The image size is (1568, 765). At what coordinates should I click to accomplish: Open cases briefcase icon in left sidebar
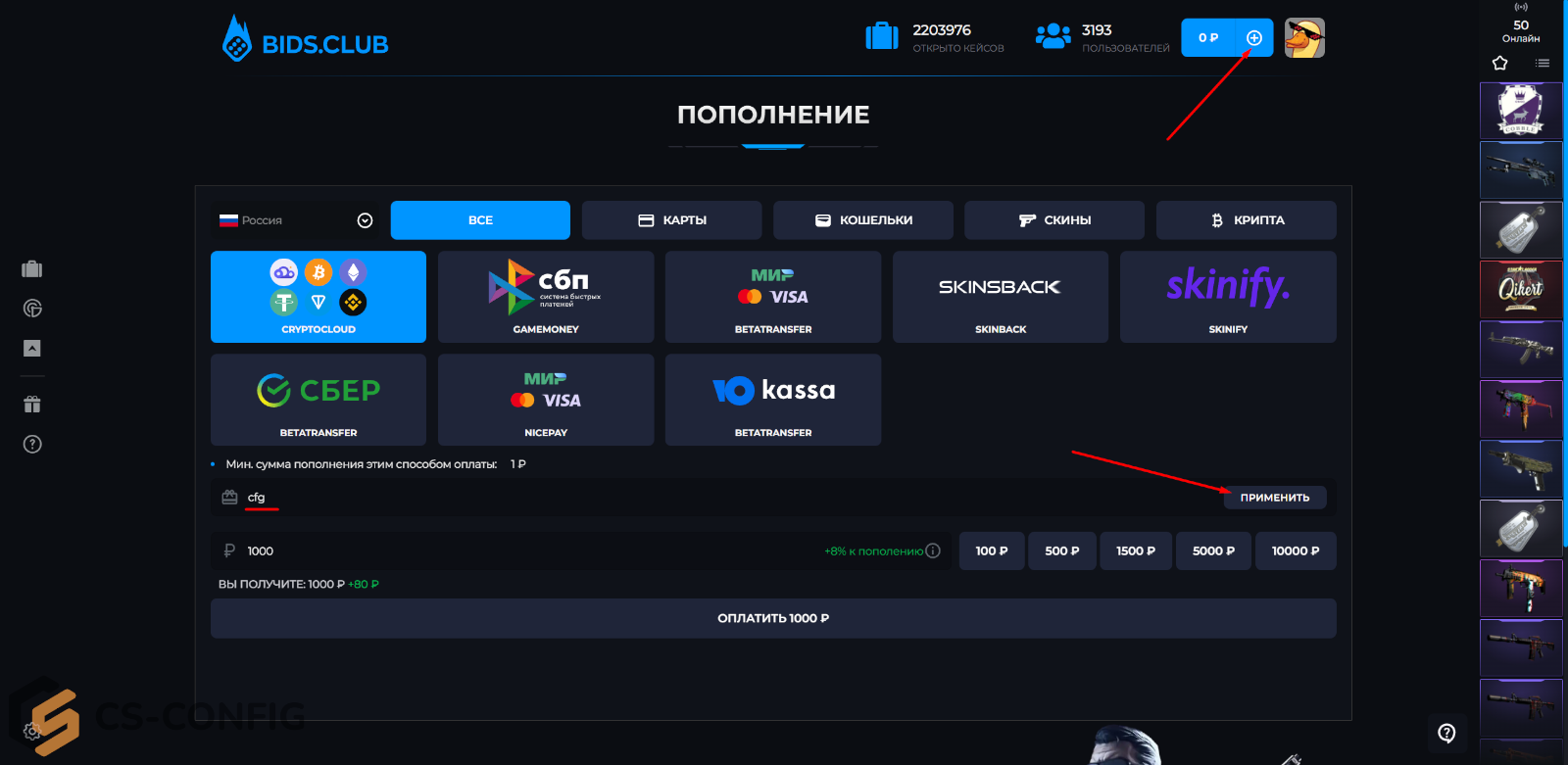pos(32,269)
